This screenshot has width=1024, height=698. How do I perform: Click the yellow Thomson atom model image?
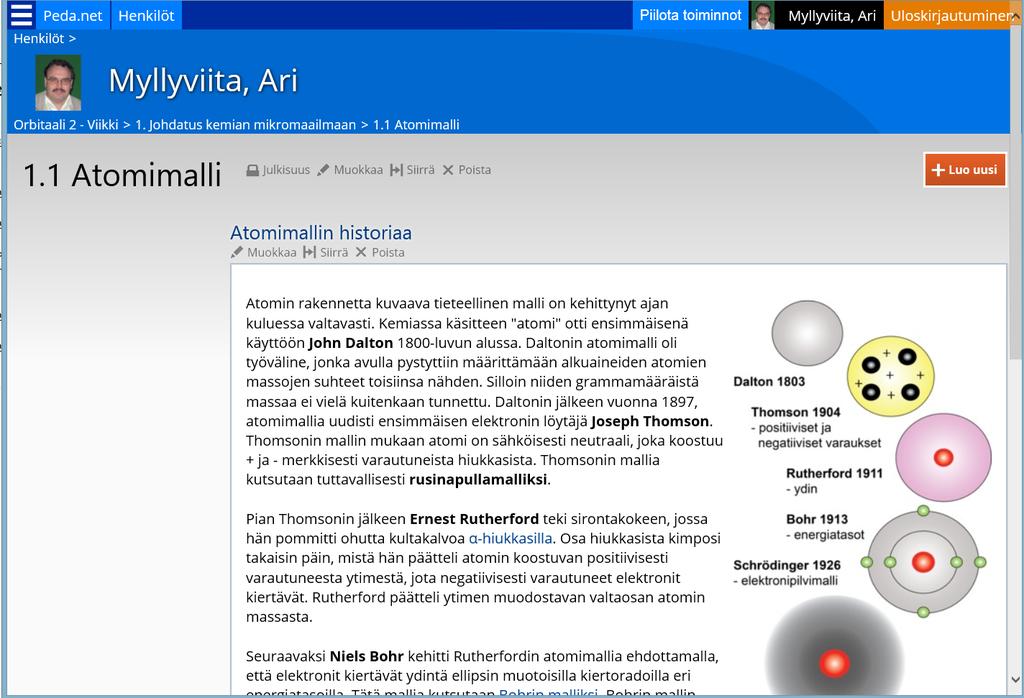tap(890, 376)
